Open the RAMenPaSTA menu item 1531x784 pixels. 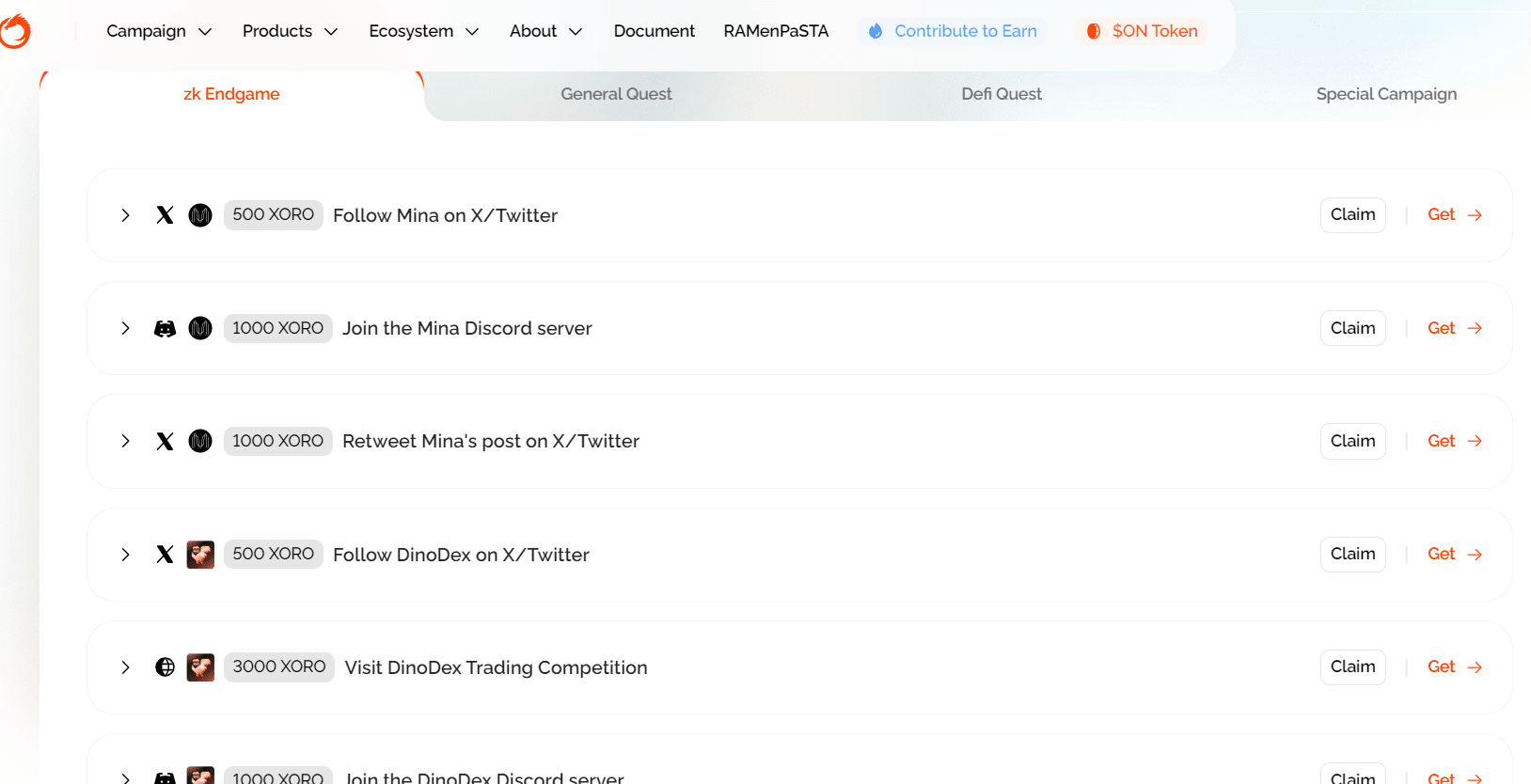(776, 31)
